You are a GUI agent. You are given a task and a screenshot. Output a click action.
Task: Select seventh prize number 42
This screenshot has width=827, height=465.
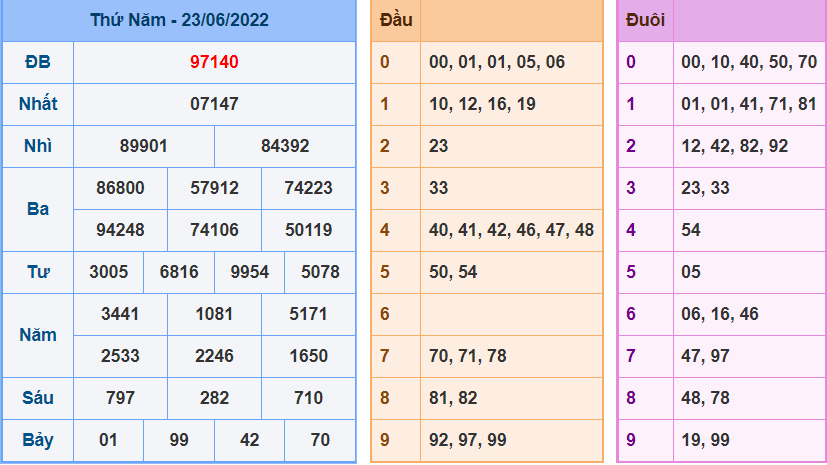(x=249, y=440)
